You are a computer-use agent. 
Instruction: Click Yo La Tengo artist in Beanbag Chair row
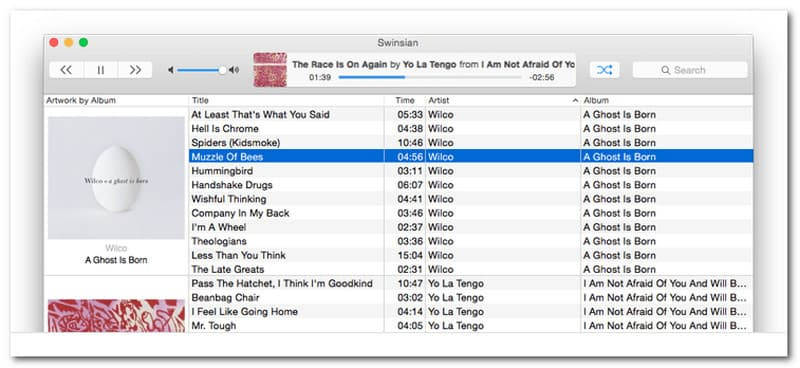click(x=456, y=298)
